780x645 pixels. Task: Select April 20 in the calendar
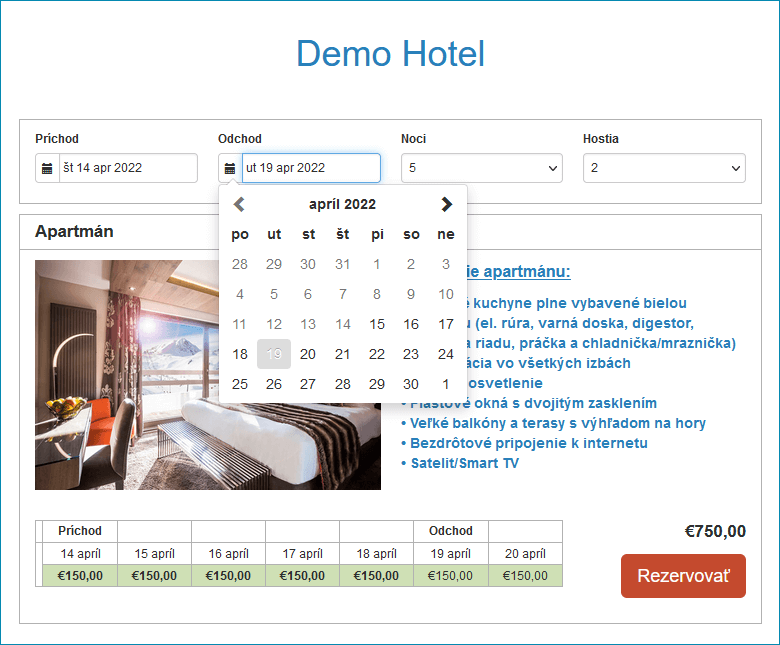pos(308,354)
